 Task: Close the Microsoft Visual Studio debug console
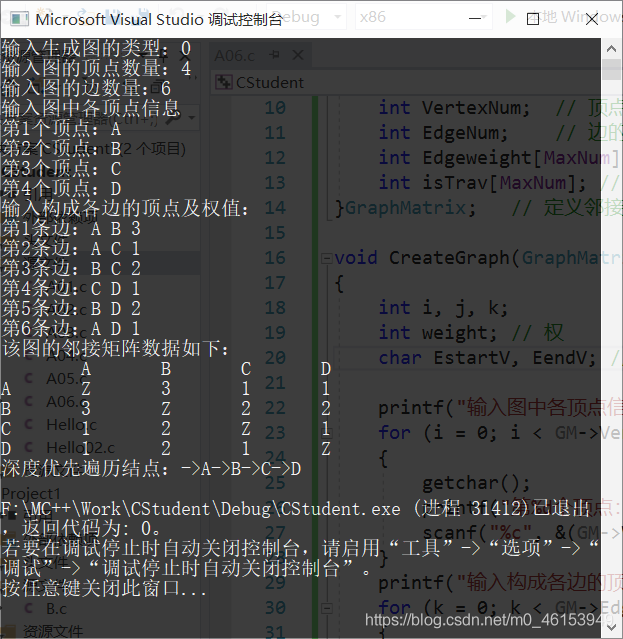click(592, 19)
